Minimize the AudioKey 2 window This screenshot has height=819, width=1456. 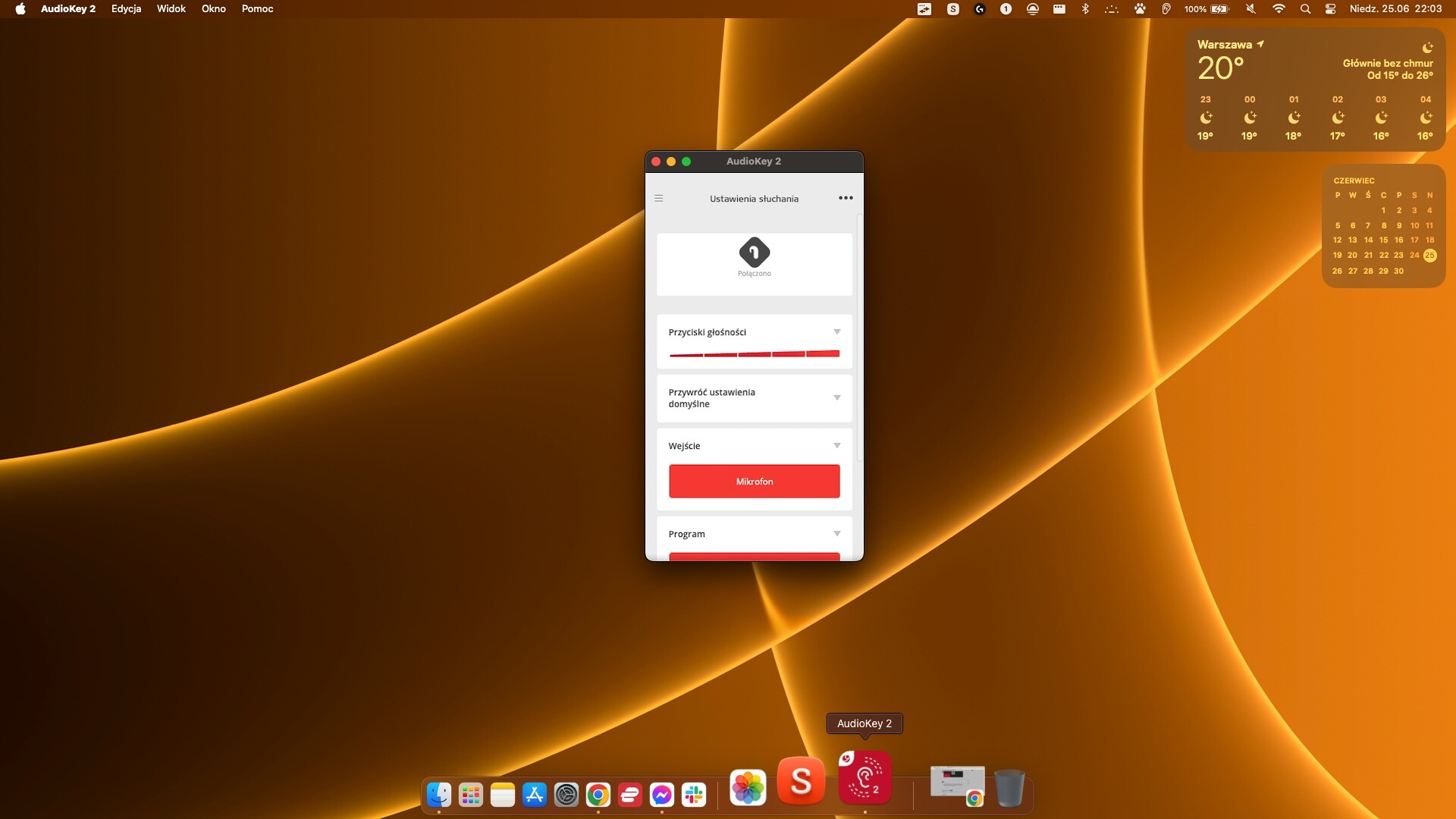coord(671,162)
